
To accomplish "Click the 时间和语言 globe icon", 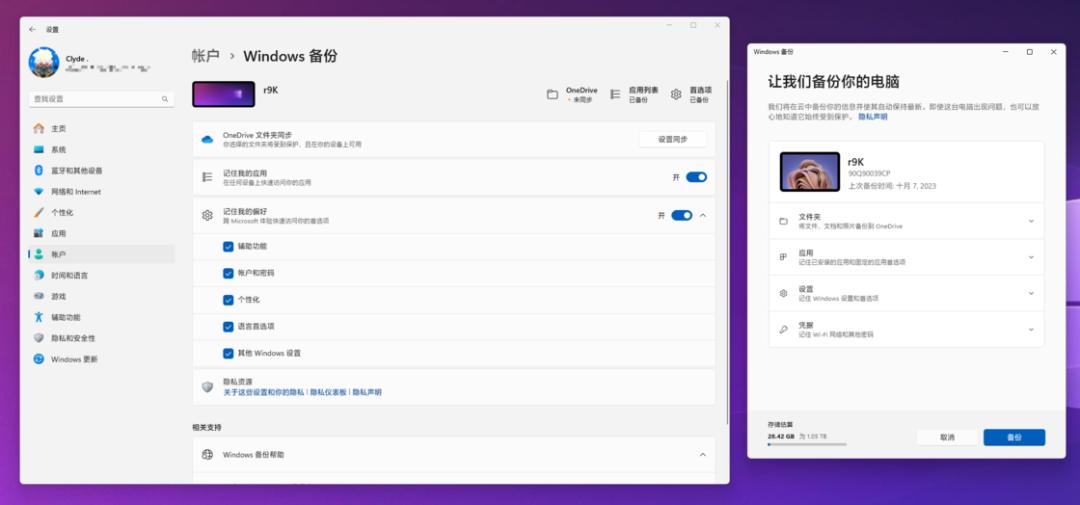I will [39, 276].
